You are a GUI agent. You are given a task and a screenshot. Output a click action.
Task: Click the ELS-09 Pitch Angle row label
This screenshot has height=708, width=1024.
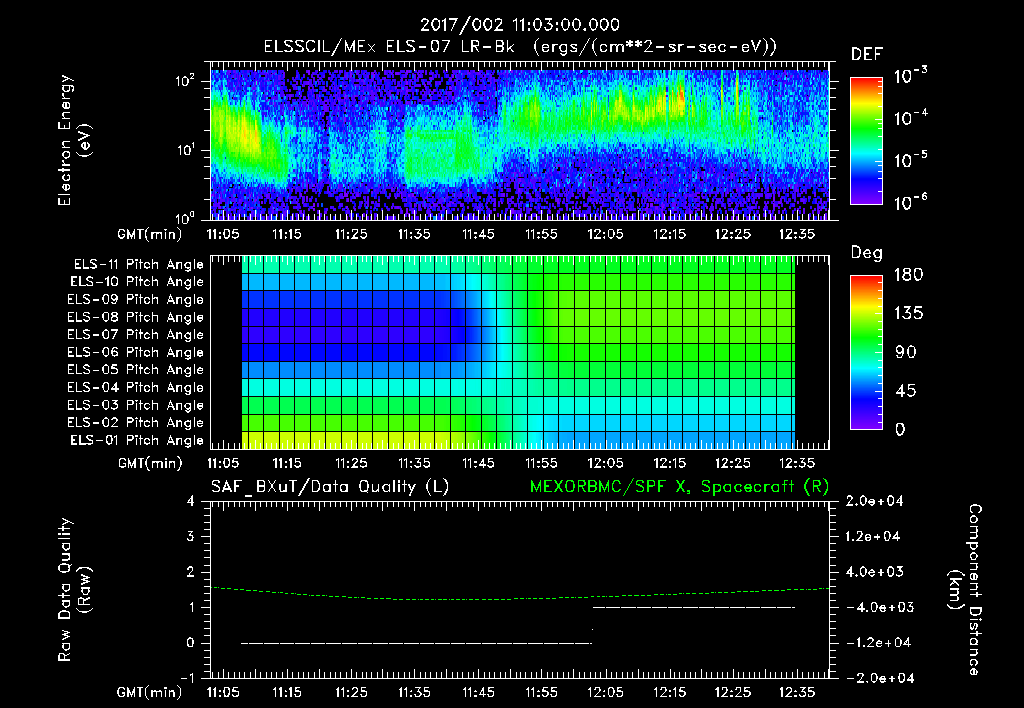(136, 300)
